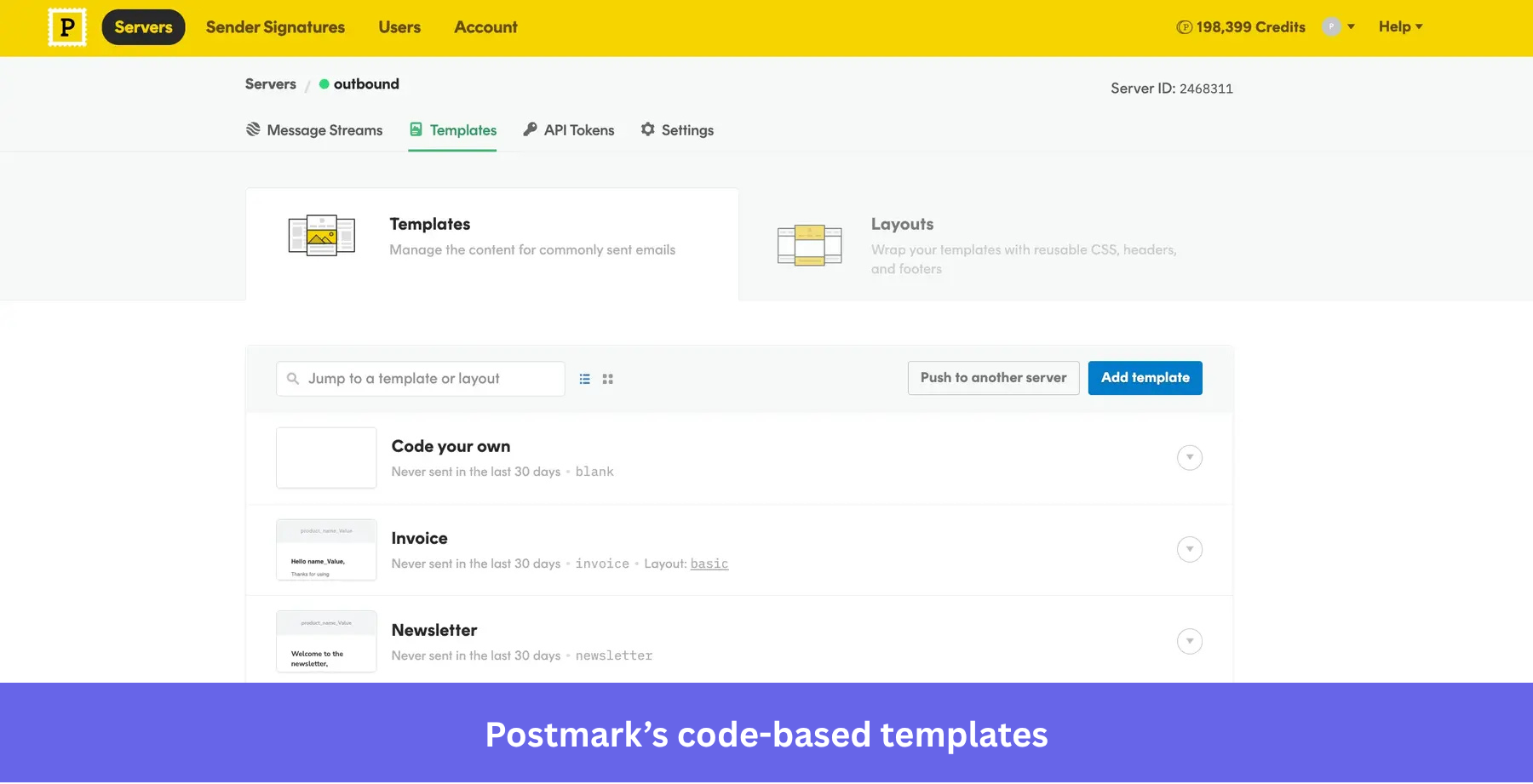Open the user avatar dropdown
Screen dimensions: 1533x784
pyautogui.click(x=1338, y=27)
